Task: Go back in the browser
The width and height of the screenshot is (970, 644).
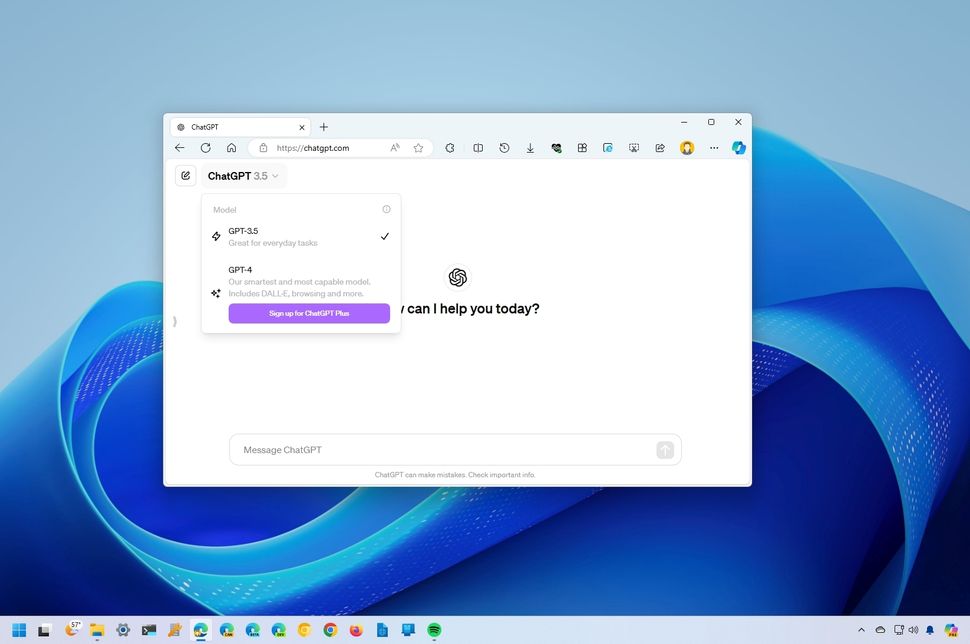Action: click(x=179, y=148)
